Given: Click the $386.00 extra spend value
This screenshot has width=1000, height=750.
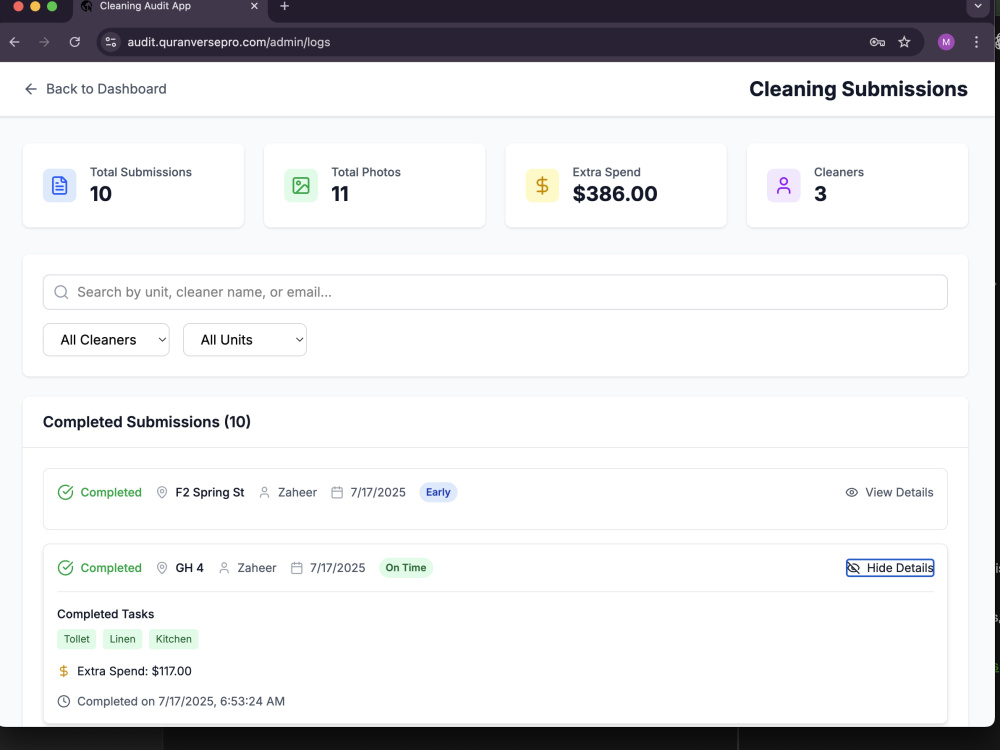Looking at the screenshot, I should tap(615, 193).
